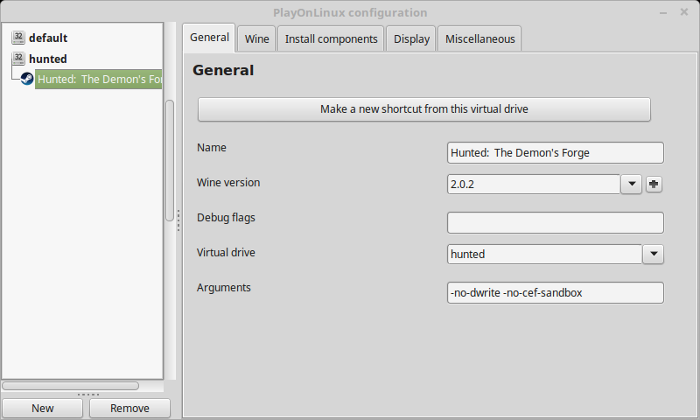Click the Debug flags label
Viewport: 700px width, 420px height.
(x=226, y=218)
